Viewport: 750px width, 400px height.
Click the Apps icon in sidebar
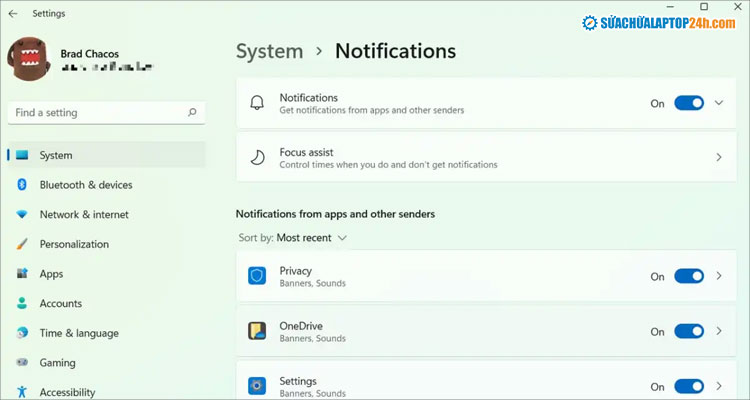coord(21,274)
